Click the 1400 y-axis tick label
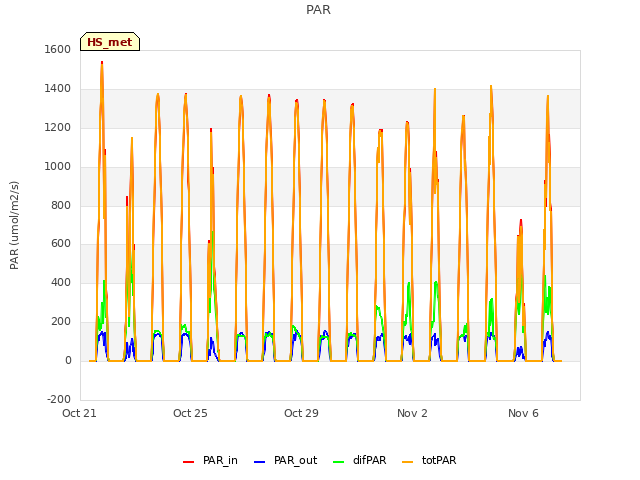The width and height of the screenshot is (640, 480). point(58,89)
